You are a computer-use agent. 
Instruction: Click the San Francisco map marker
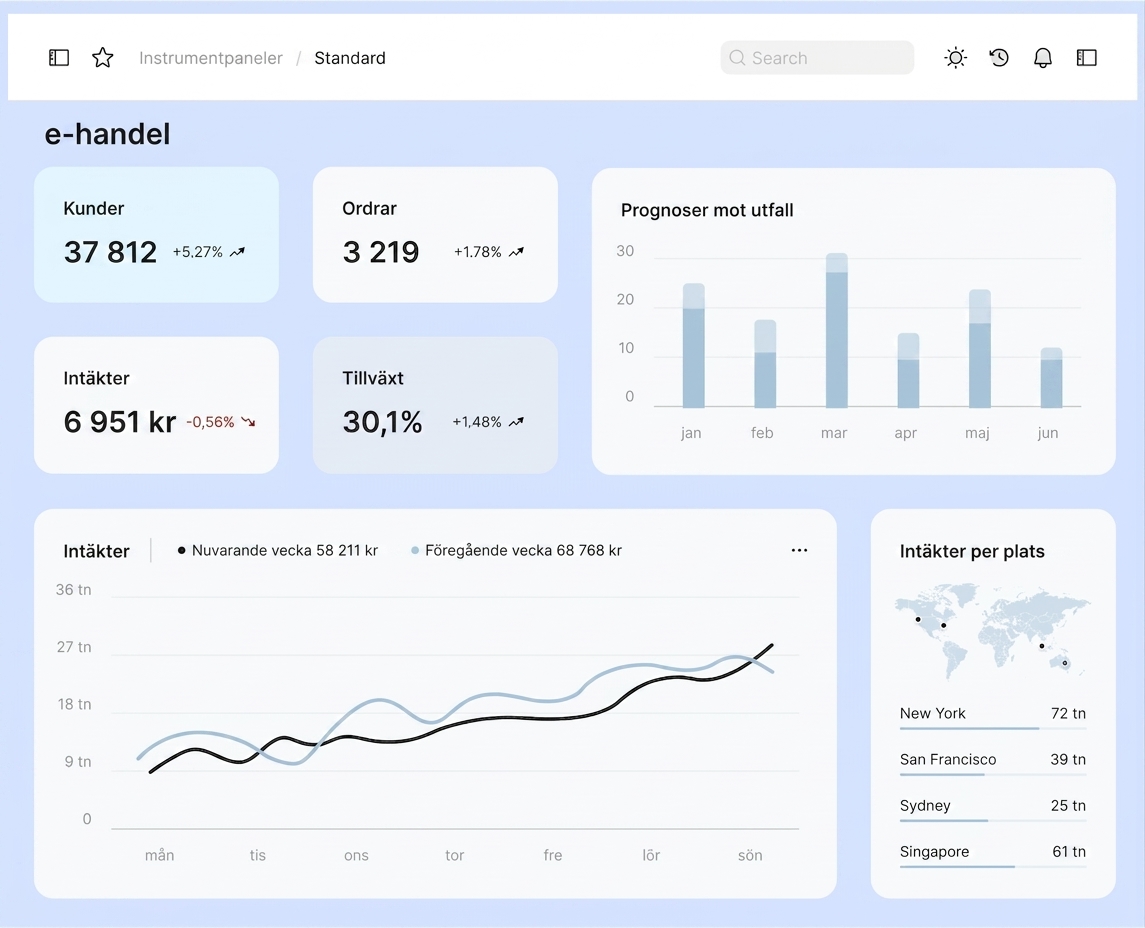click(x=918, y=620)
